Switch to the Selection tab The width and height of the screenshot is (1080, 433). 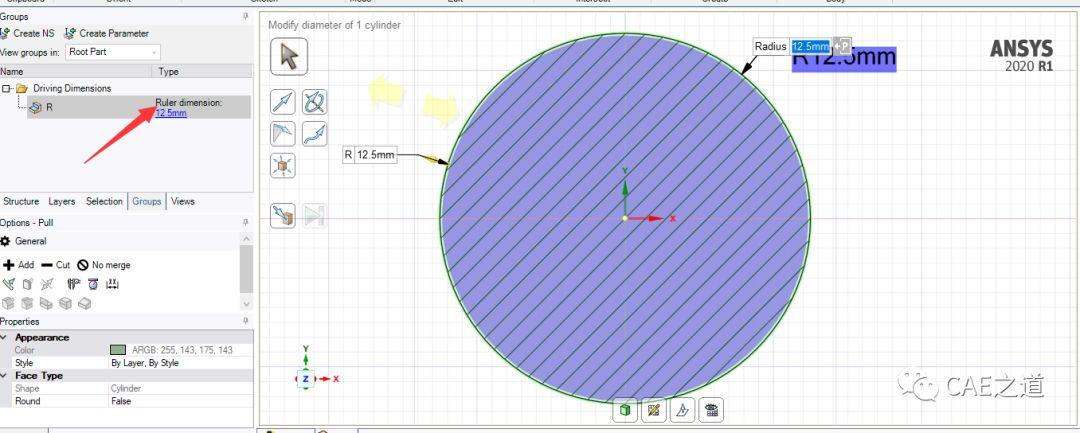104,202
